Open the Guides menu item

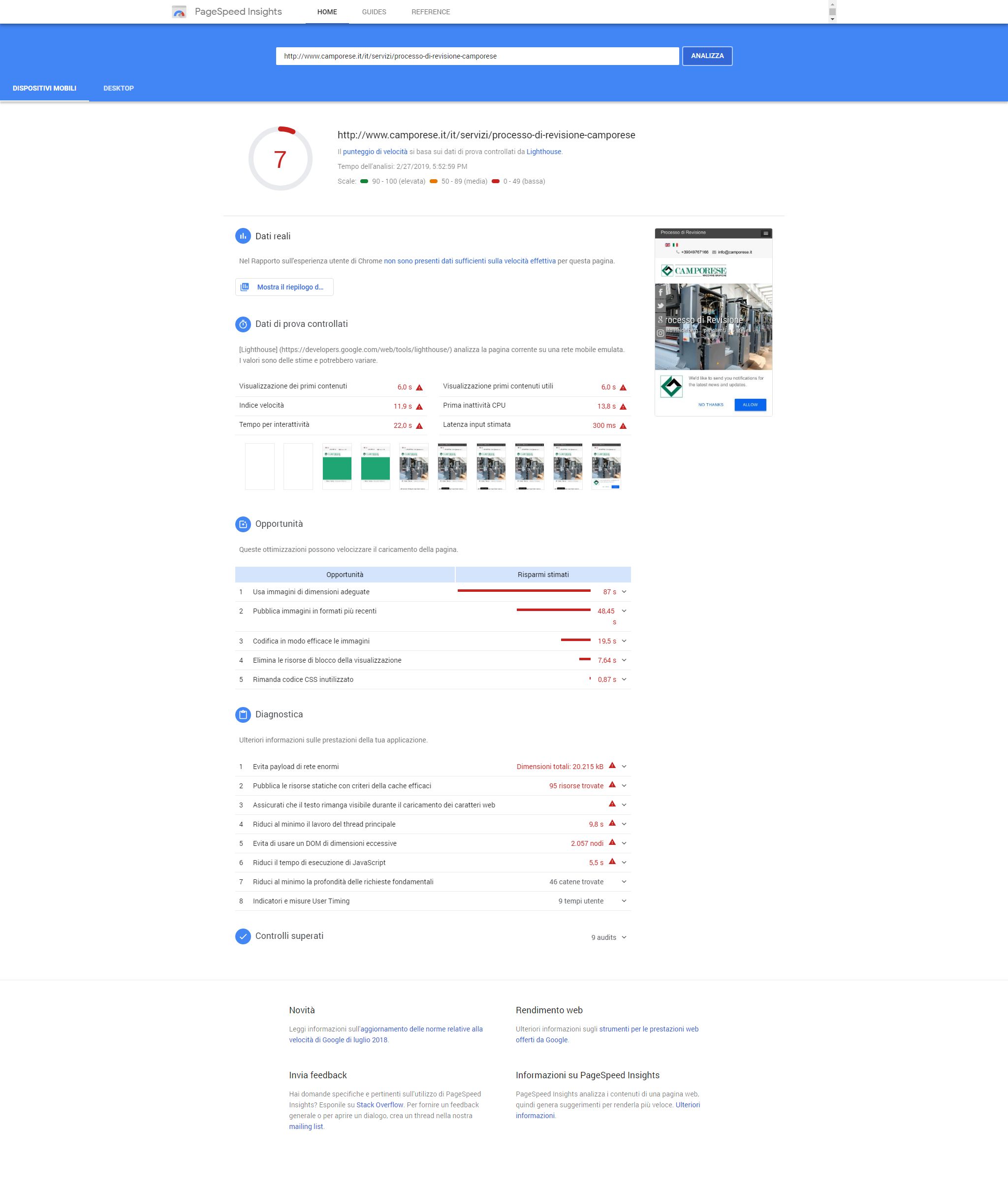coord(374,12)
